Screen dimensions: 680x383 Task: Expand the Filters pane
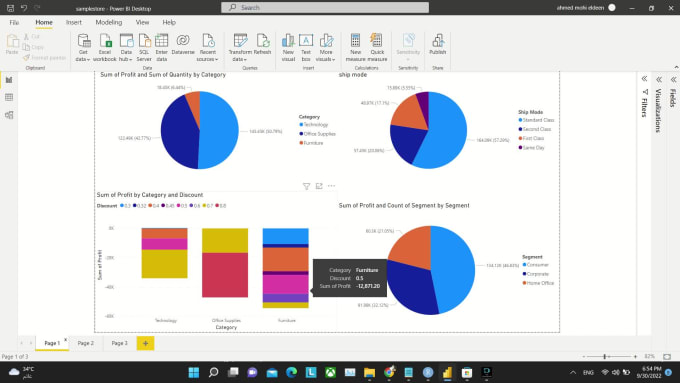tap(644, 79)
